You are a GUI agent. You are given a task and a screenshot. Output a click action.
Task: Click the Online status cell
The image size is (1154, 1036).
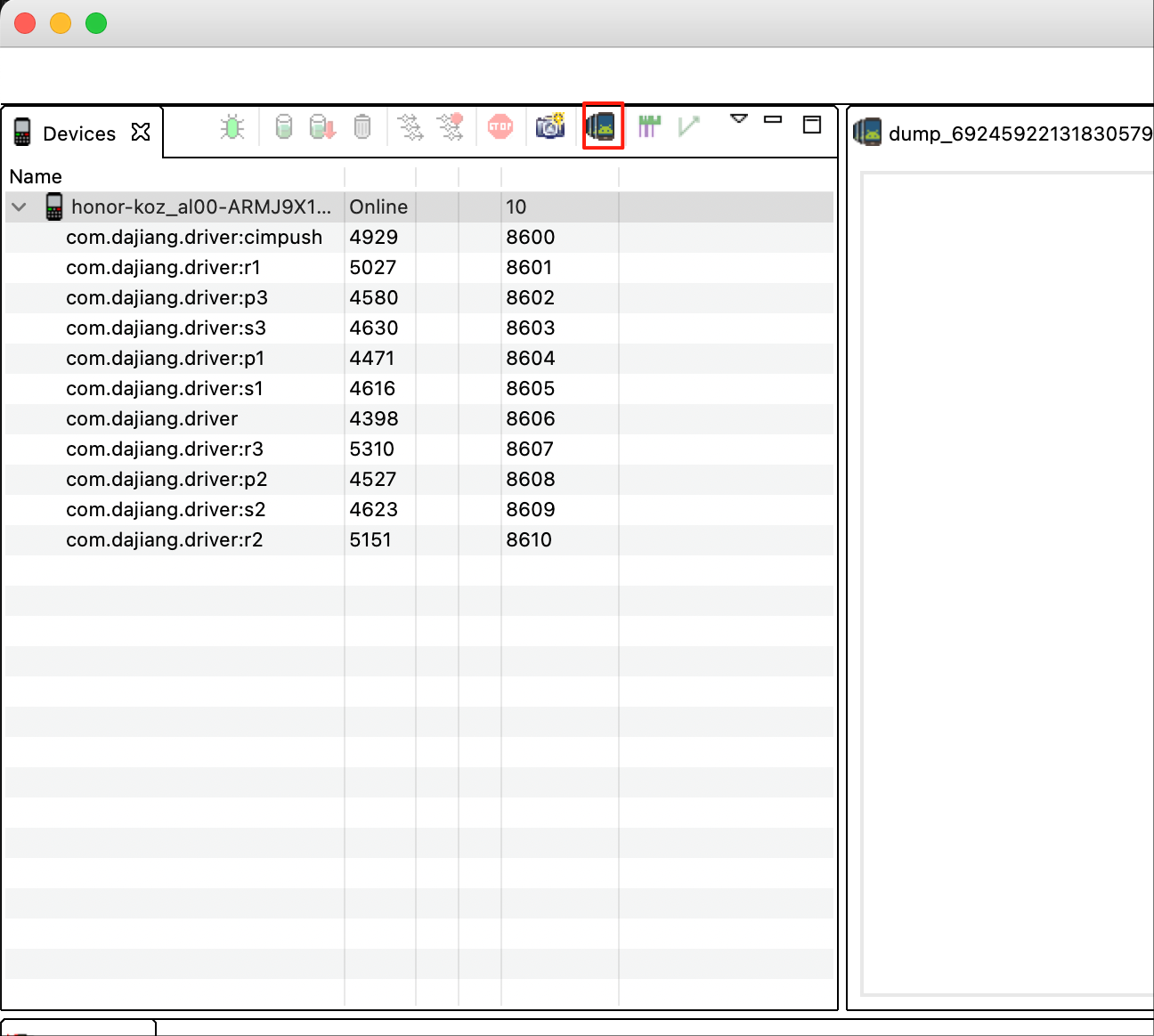tap(378, 206)
